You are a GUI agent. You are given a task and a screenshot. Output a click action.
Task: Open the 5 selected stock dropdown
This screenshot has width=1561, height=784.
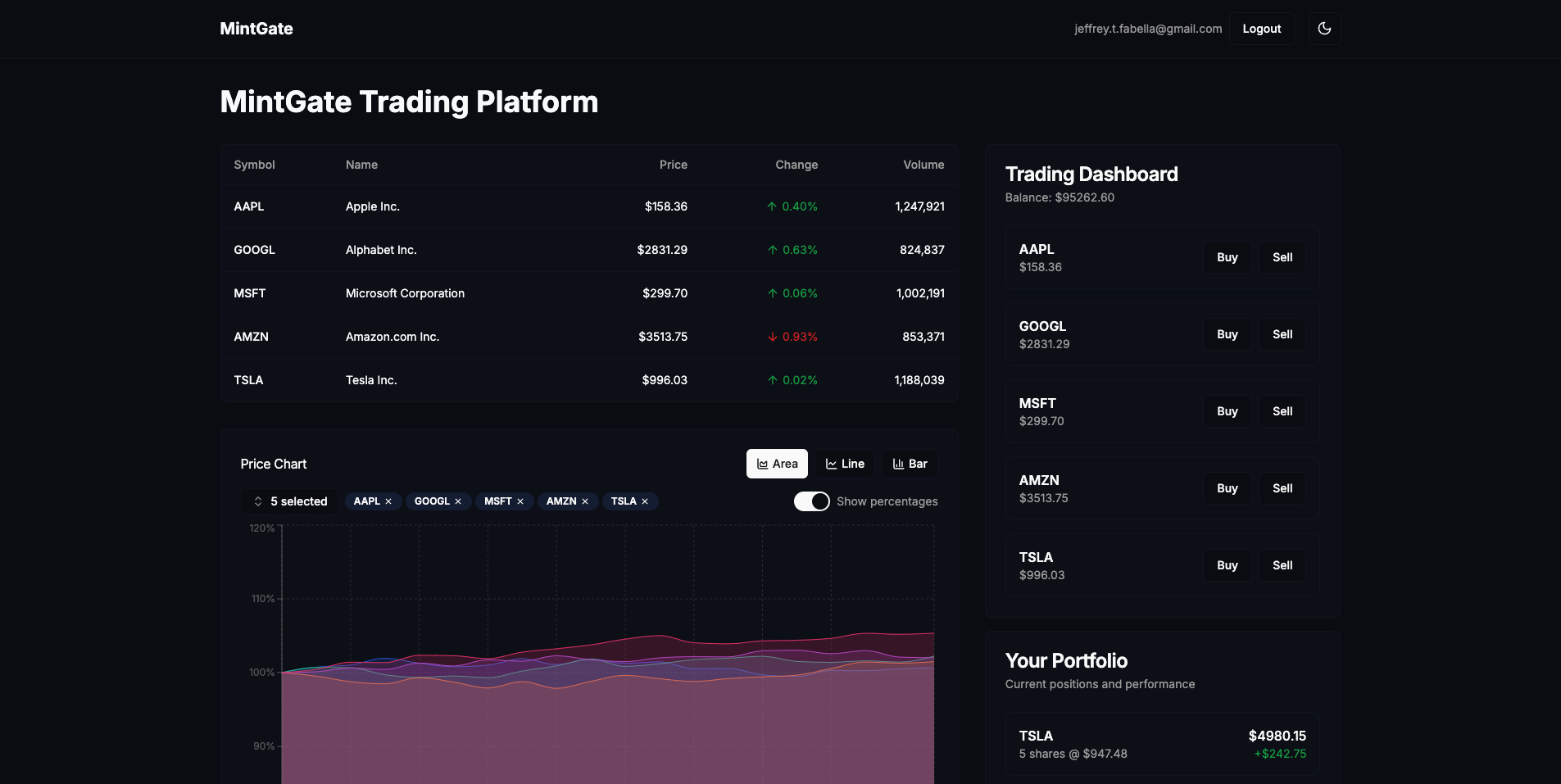[x=290, y=501]
